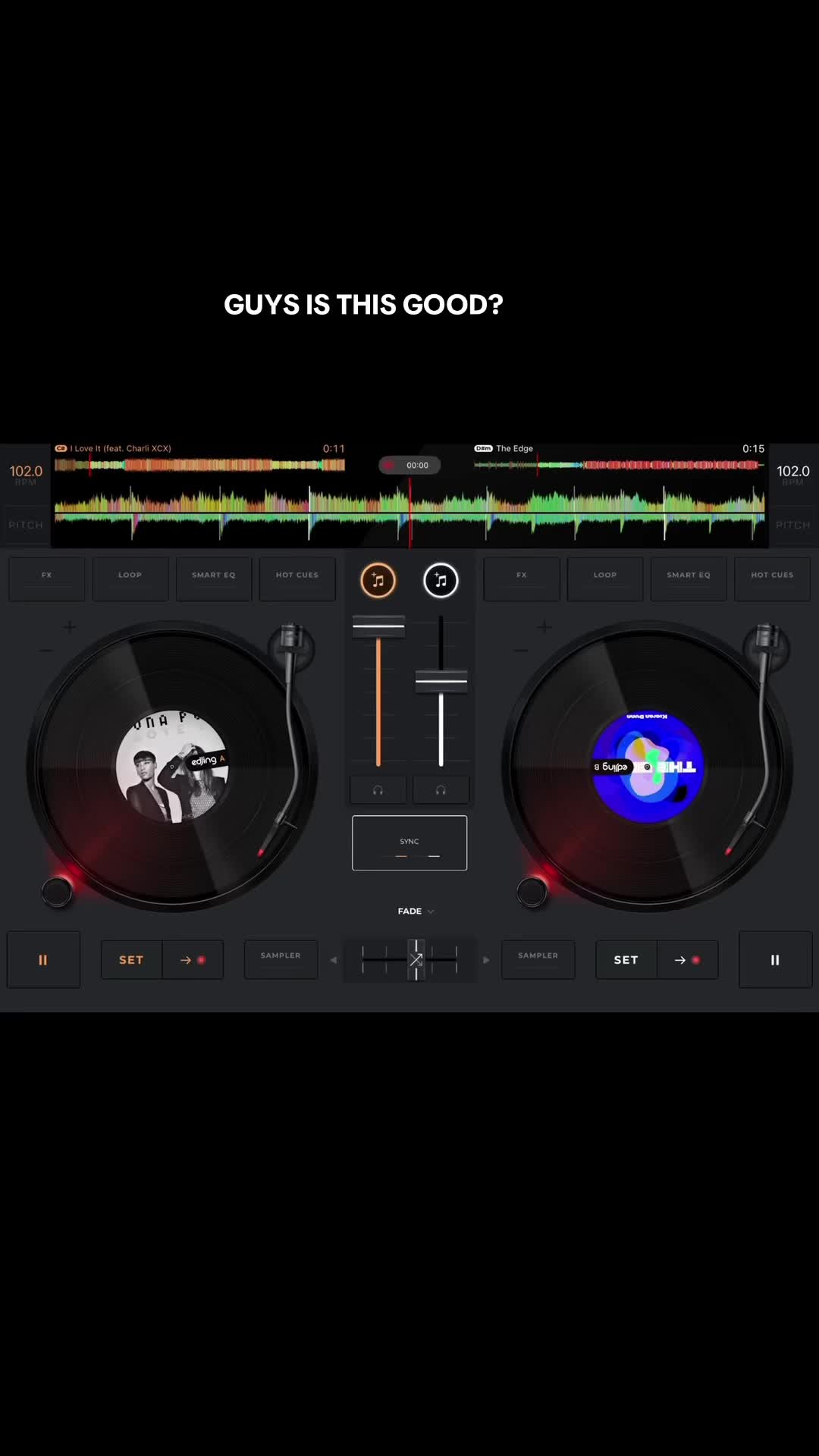
Task: Open deck A HOT CUES tab
Action: [297, 579]
